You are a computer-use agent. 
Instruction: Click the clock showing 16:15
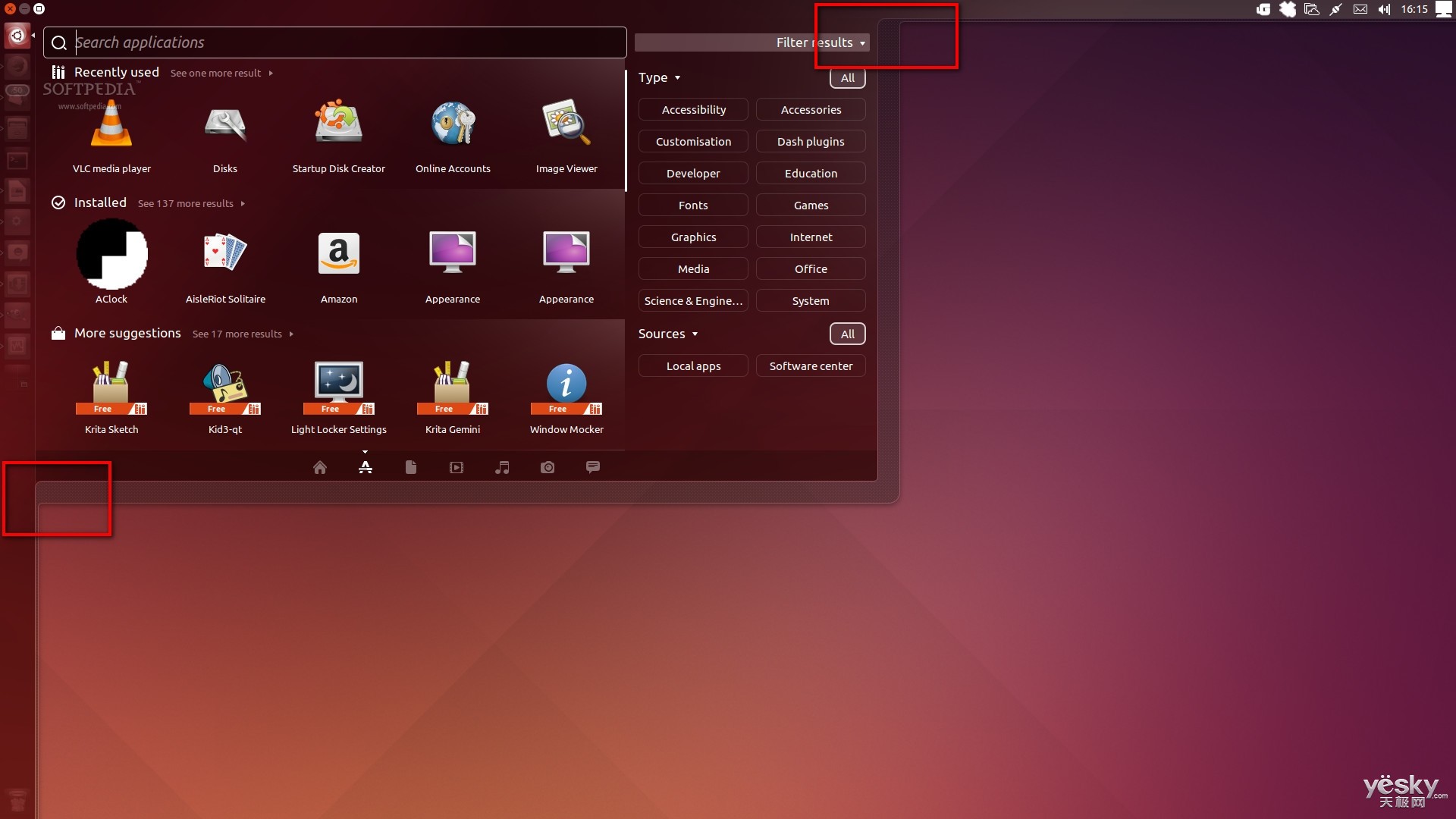click(x=1414, y=9)
